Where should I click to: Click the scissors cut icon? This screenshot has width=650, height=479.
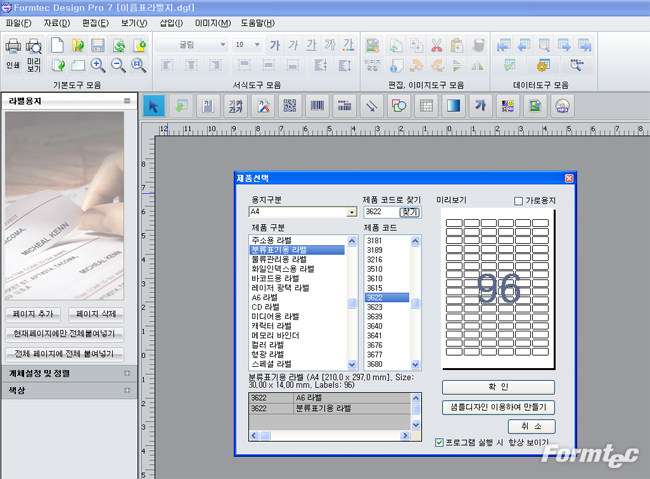click(x=437, y=45)
